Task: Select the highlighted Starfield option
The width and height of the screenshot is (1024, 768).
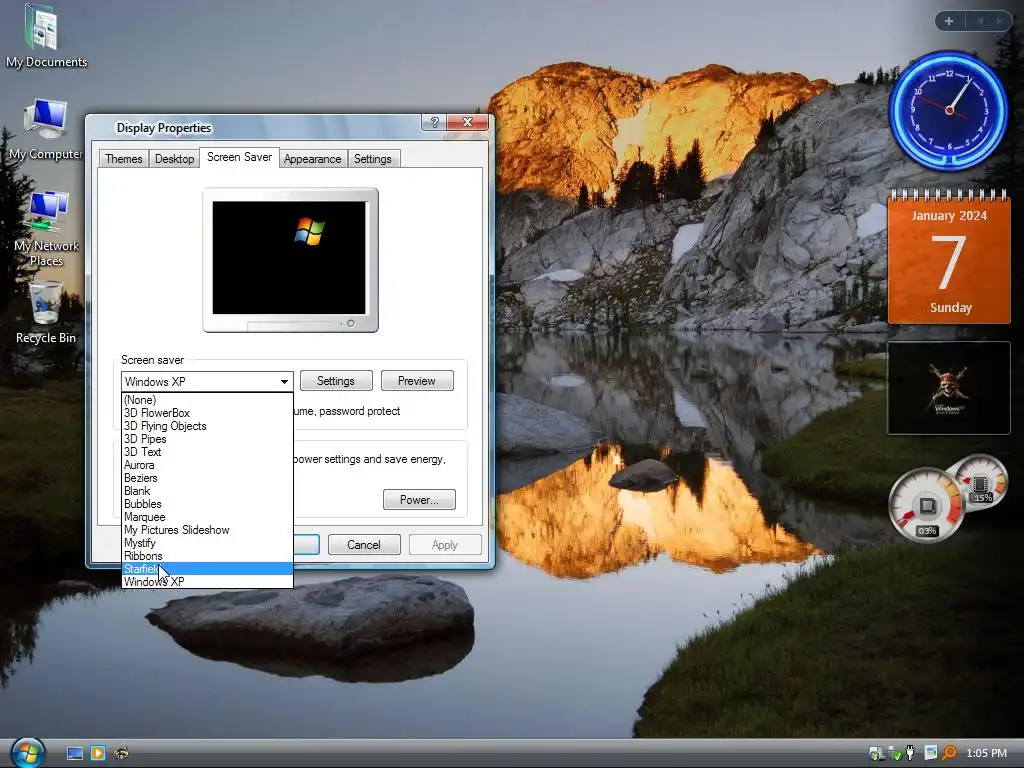Action: (207, 569)
